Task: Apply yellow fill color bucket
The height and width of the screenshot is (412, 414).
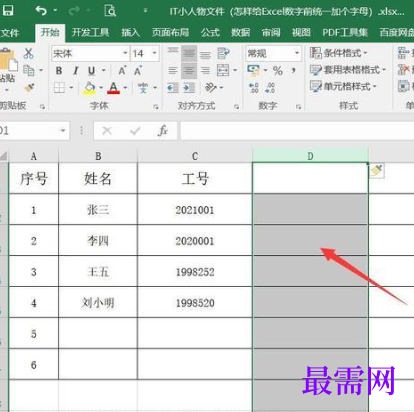Action: [x=89, y=88]
